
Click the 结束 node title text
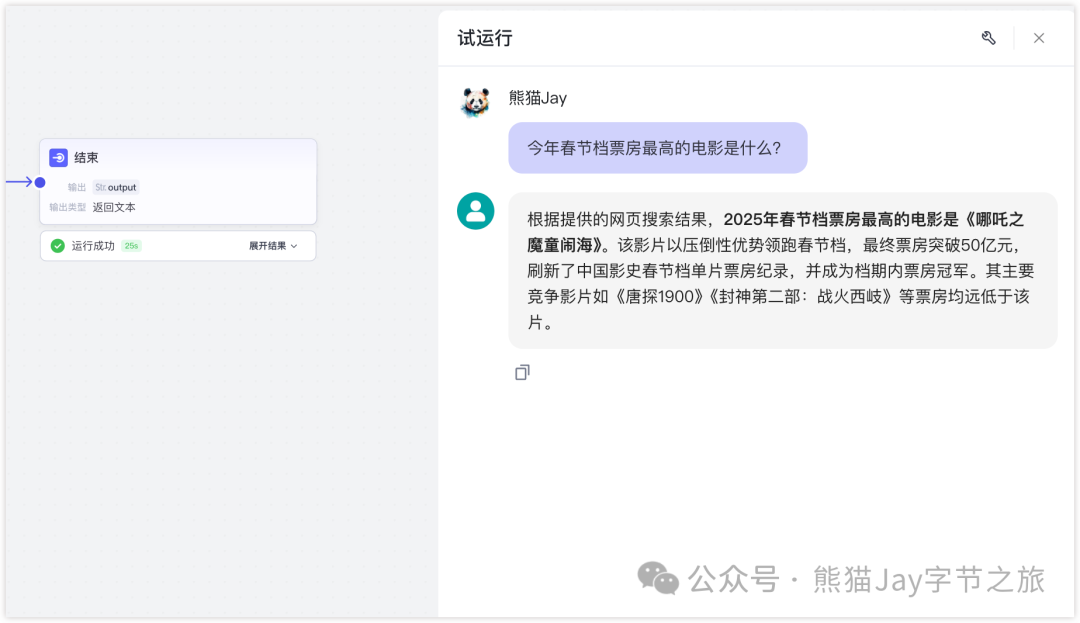point(86,158)
